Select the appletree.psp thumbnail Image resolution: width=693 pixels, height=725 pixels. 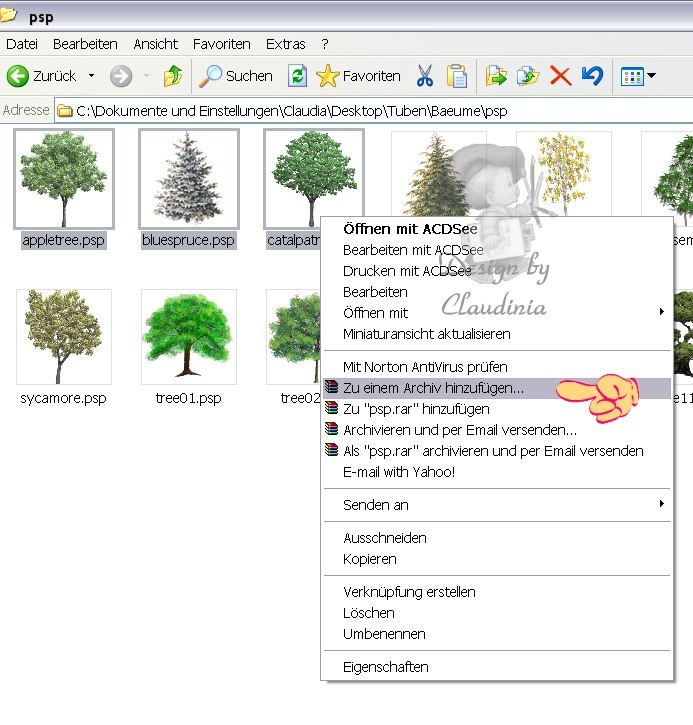click(64, 179)
